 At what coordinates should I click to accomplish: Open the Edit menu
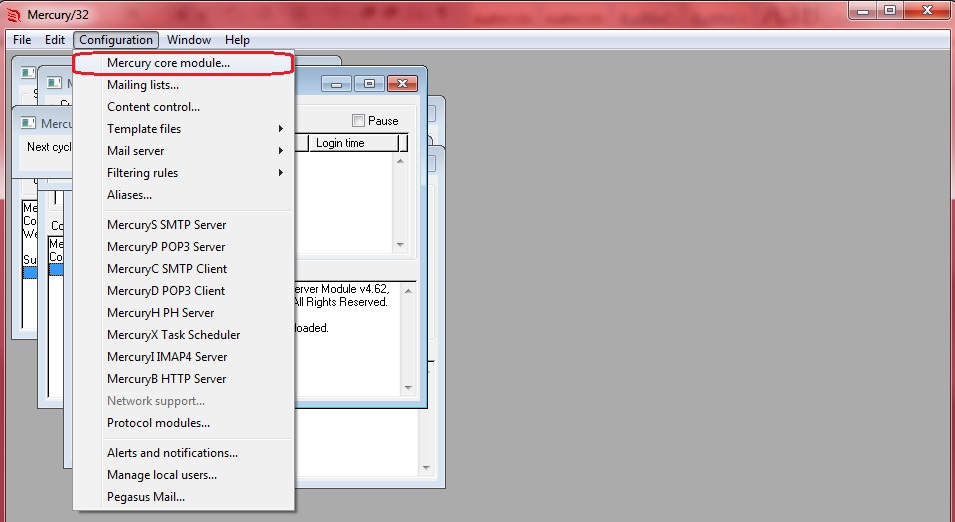click(55, 40)
